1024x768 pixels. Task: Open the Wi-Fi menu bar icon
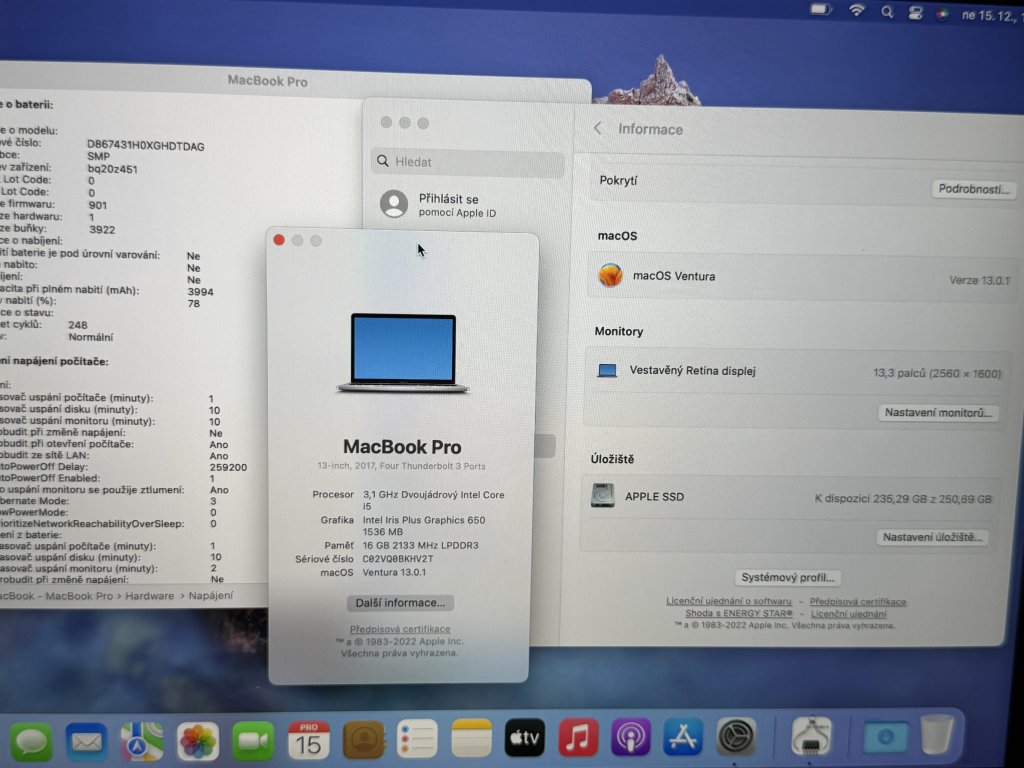pos(857,10)
